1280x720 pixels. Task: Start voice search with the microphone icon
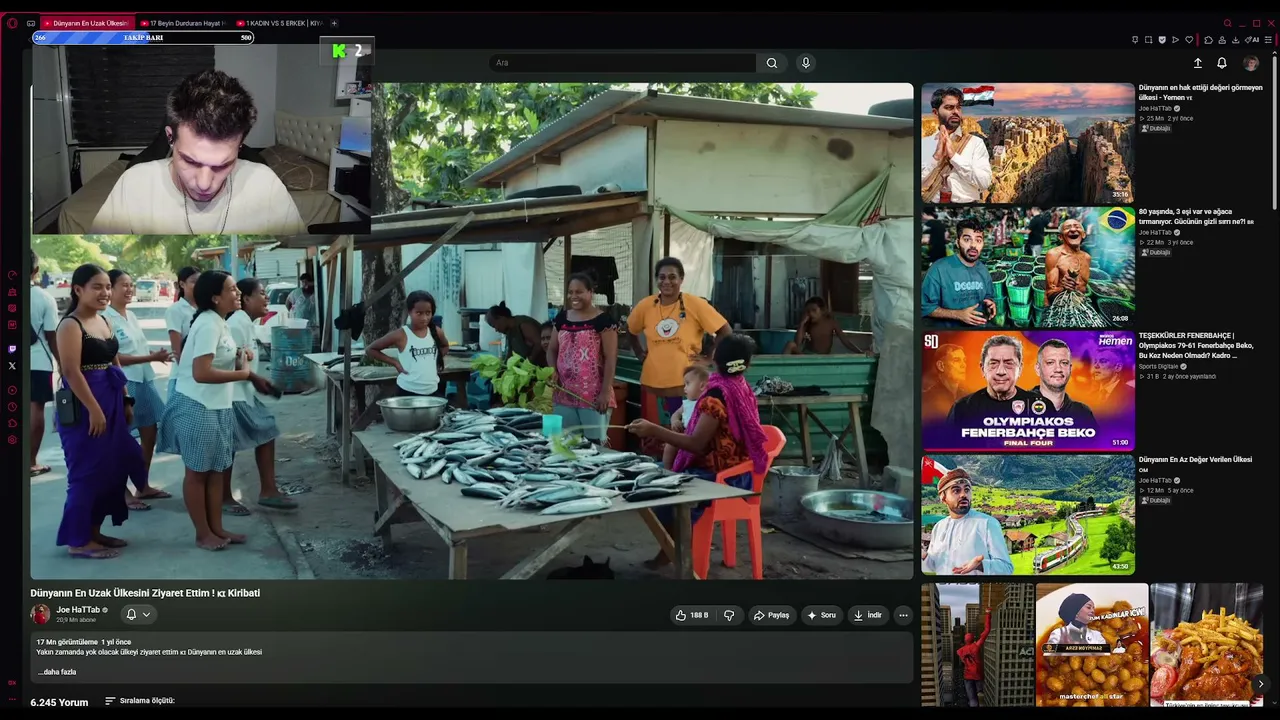coord(806,63)
